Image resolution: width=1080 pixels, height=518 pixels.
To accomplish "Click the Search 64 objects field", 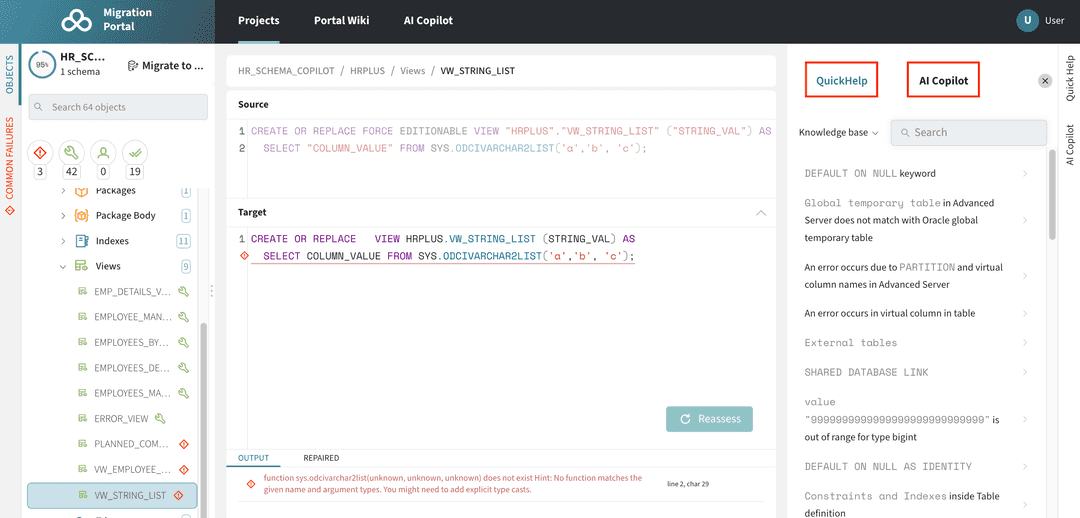I will (x=118, y=107).
